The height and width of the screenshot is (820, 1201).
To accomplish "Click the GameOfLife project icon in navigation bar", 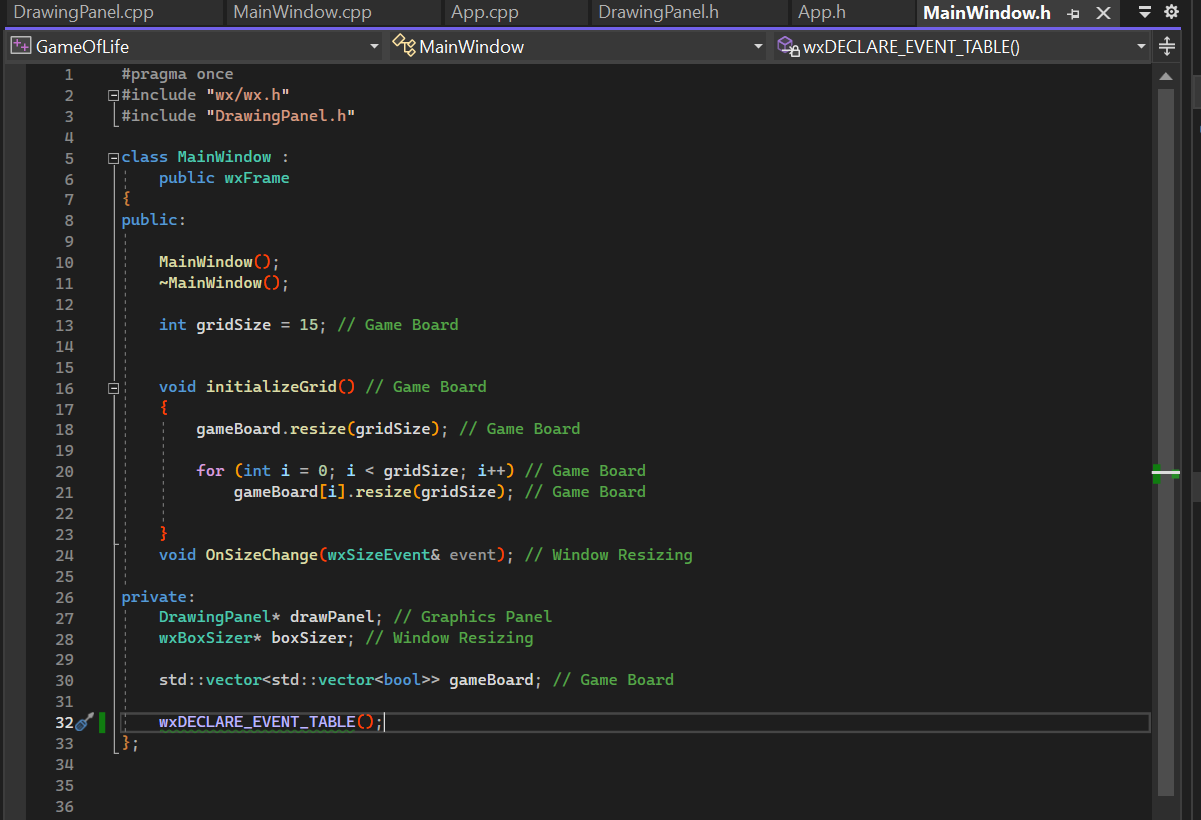I will coord(20,46).
